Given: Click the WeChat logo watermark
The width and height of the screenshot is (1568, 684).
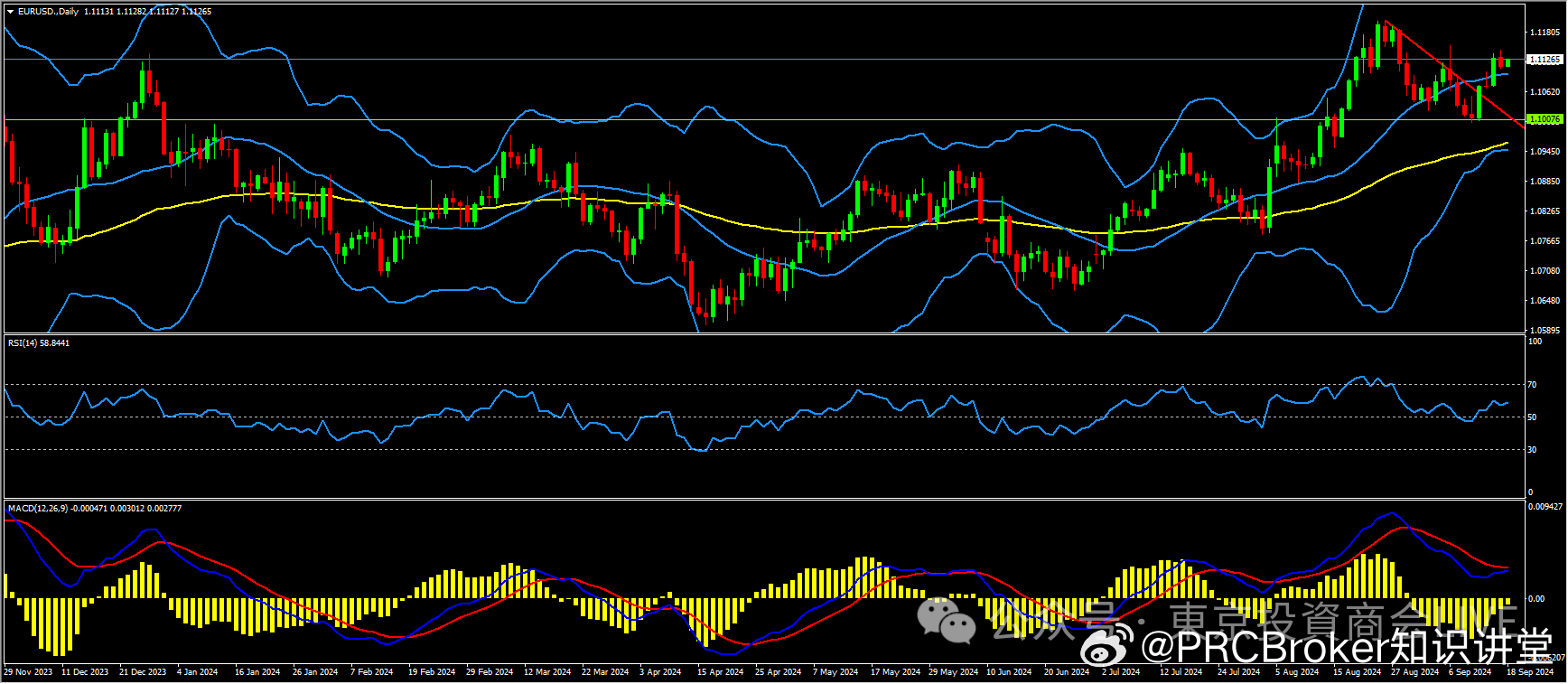Looking at the screenshot, I should click(x=947, y=620).
